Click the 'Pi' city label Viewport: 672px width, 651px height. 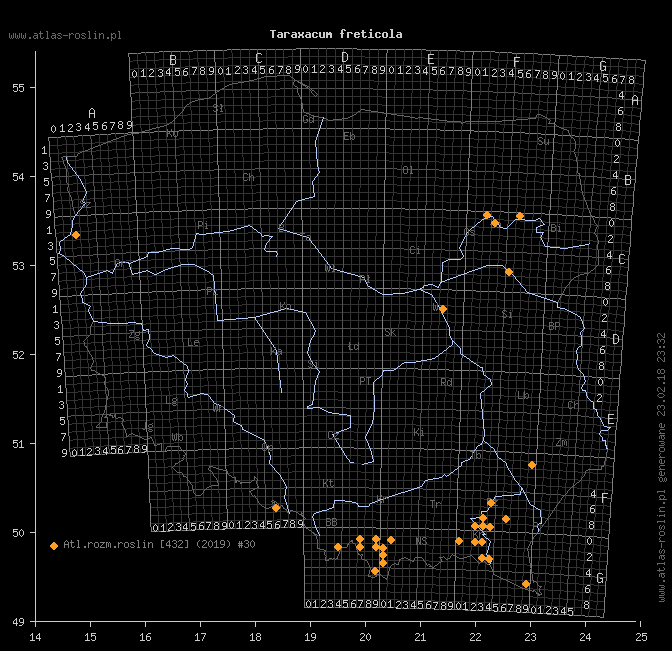click(203, 225)
